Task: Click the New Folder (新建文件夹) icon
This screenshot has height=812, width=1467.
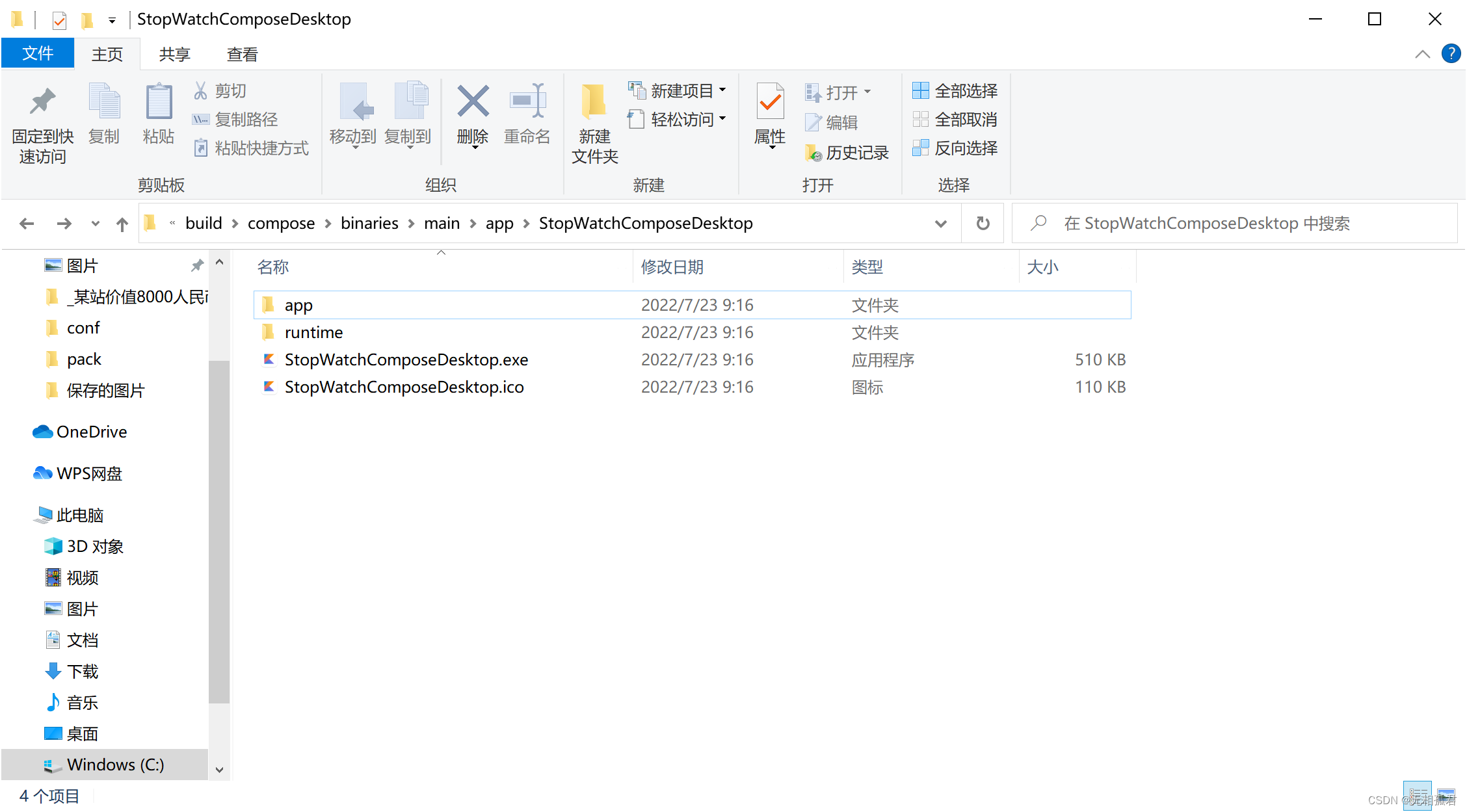Action: click(594, 102)
